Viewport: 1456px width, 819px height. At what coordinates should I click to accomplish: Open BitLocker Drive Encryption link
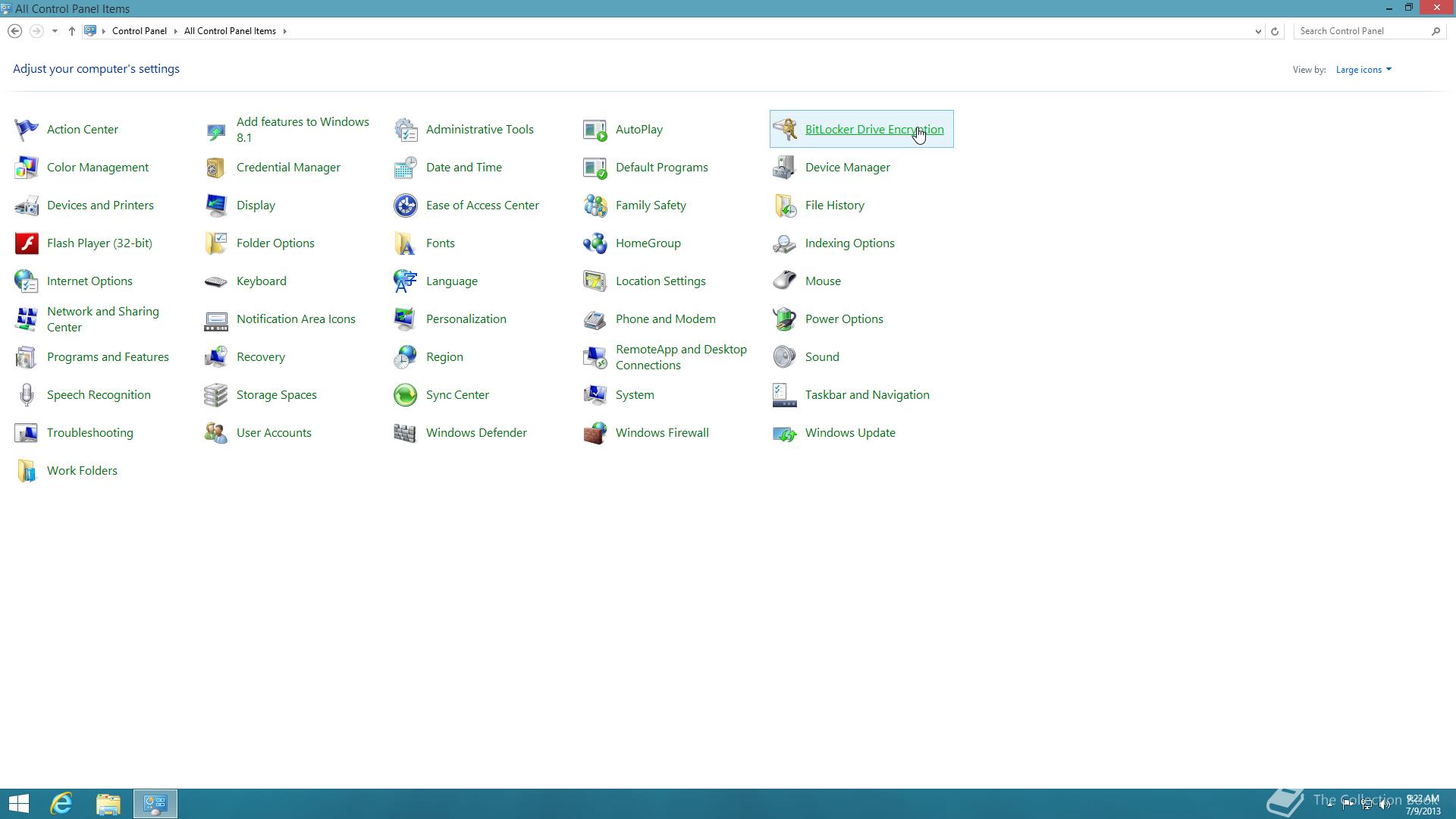tap(874, 130)
